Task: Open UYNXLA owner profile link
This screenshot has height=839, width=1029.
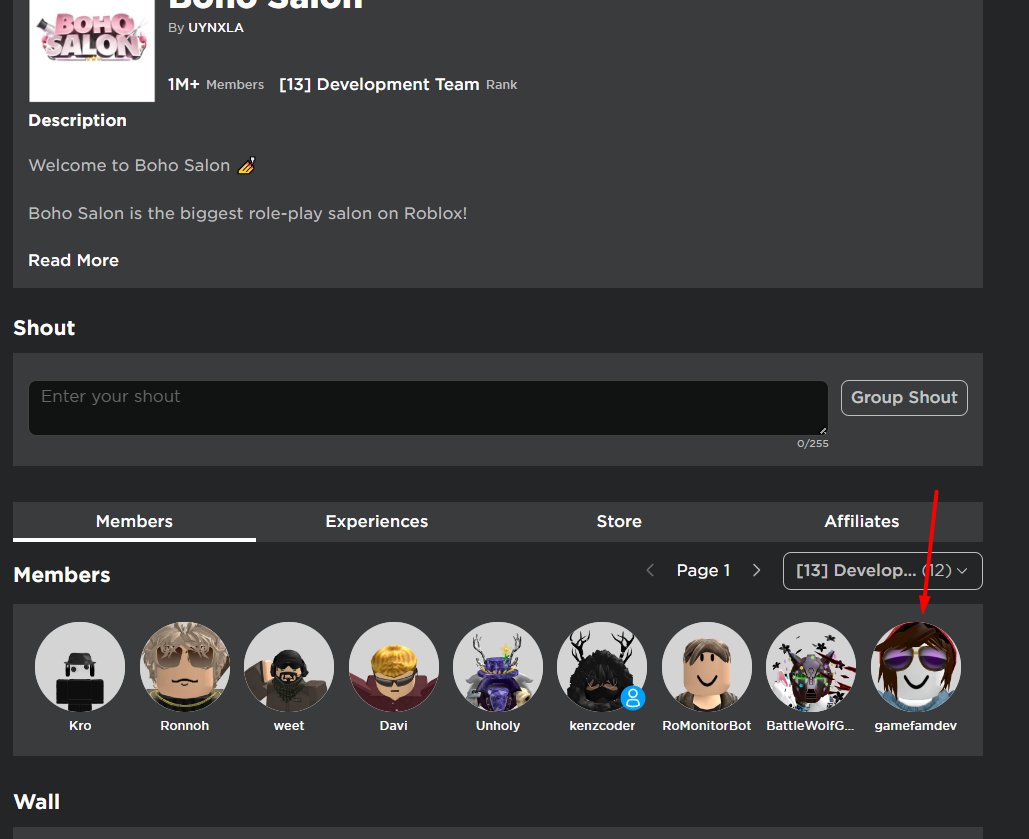Action: coord(216,28)
